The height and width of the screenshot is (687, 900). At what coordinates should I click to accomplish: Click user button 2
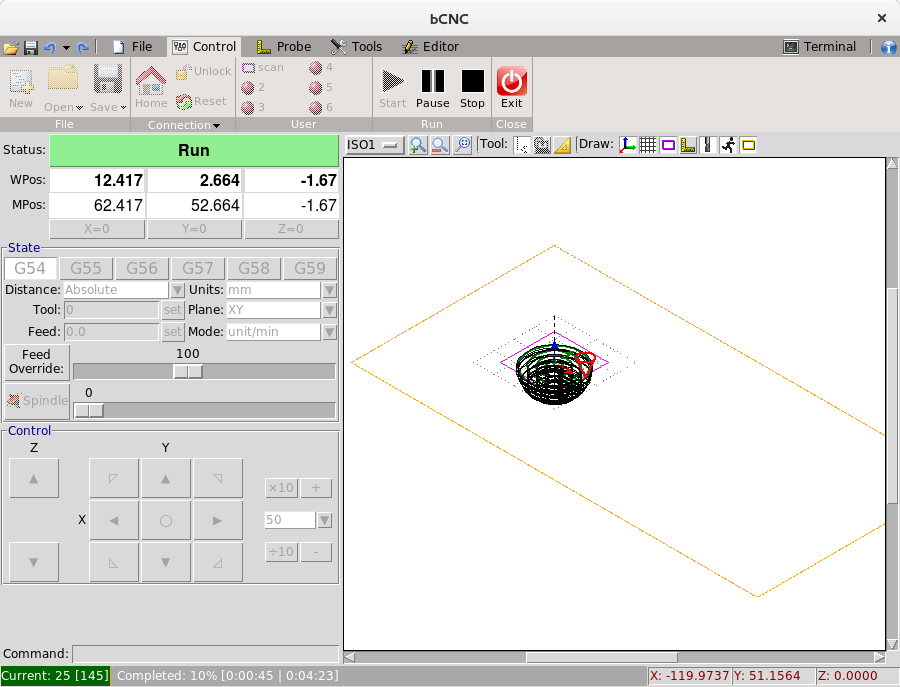click(x=253, y=87)
